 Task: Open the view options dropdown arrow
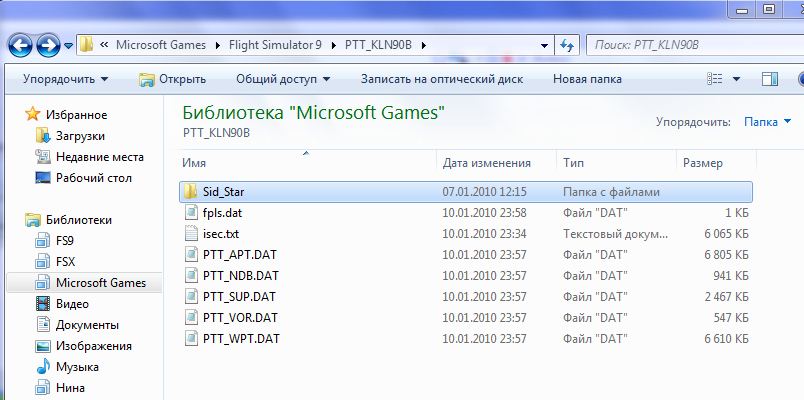[x=736, y=79]
